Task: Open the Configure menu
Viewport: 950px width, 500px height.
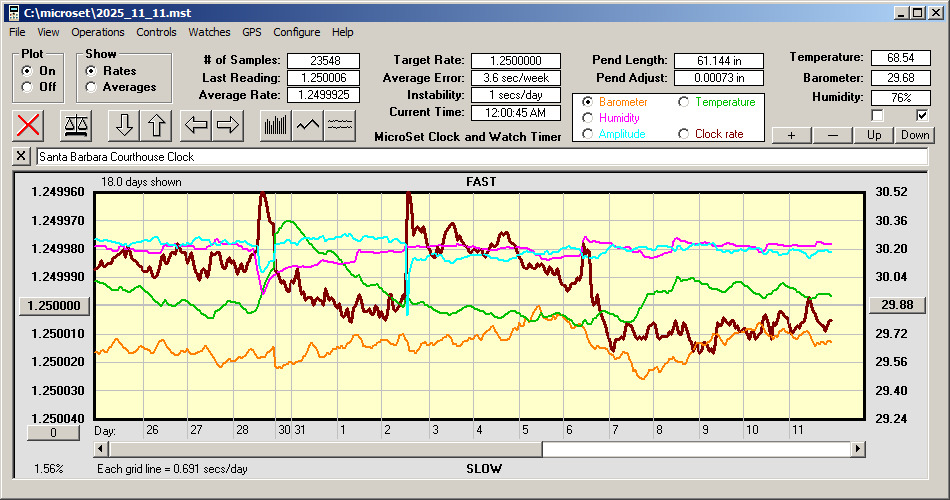Action: pyautogui.click(x=297, y=32)
